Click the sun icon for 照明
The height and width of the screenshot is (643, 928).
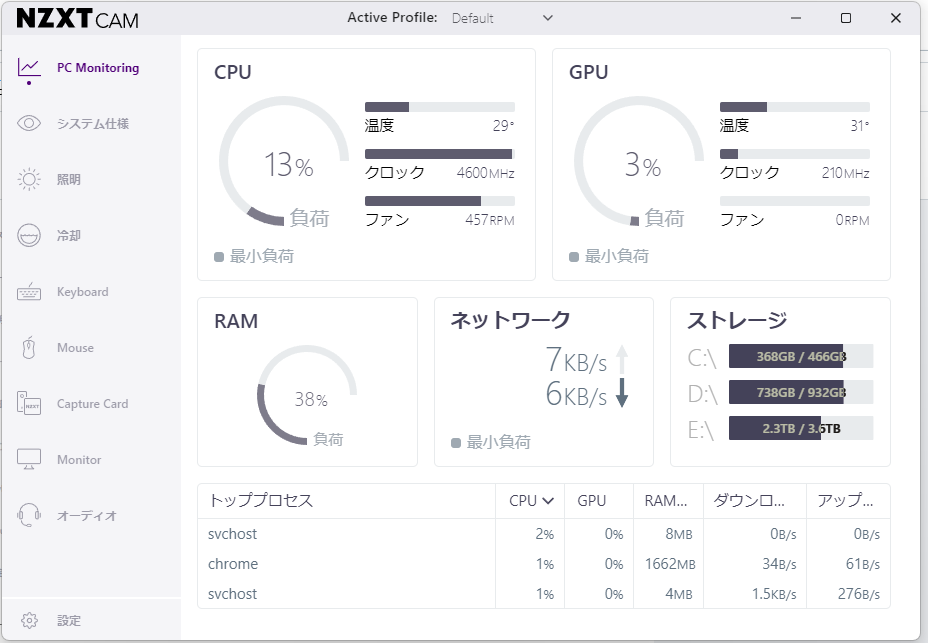(29, 179)
